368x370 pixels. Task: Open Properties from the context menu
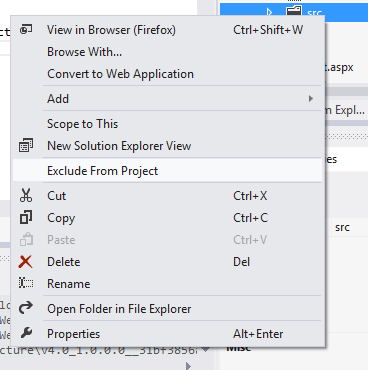167,334
